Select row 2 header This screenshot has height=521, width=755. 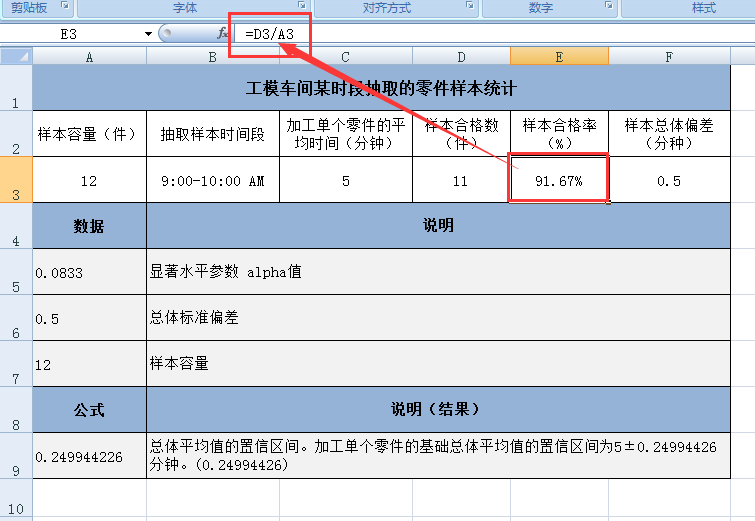pyautogui.click(x=16, y=133)
